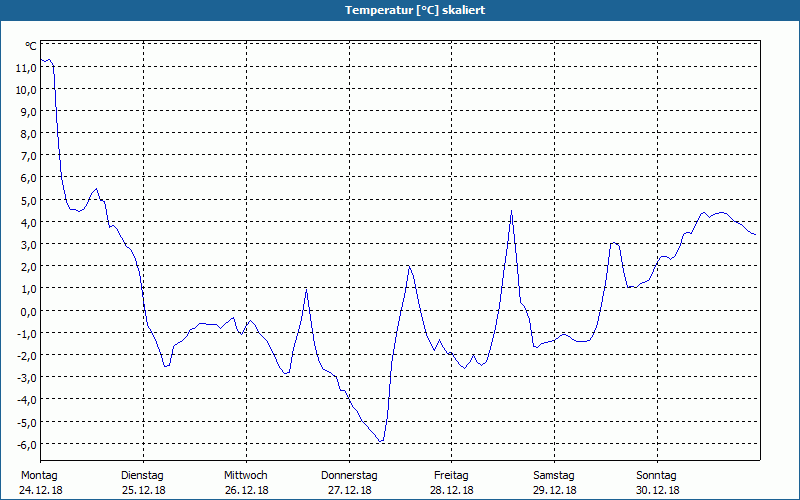Click the 11,0 y-axis value label
The width and height of the screenshot is (800, 500).
26,67
